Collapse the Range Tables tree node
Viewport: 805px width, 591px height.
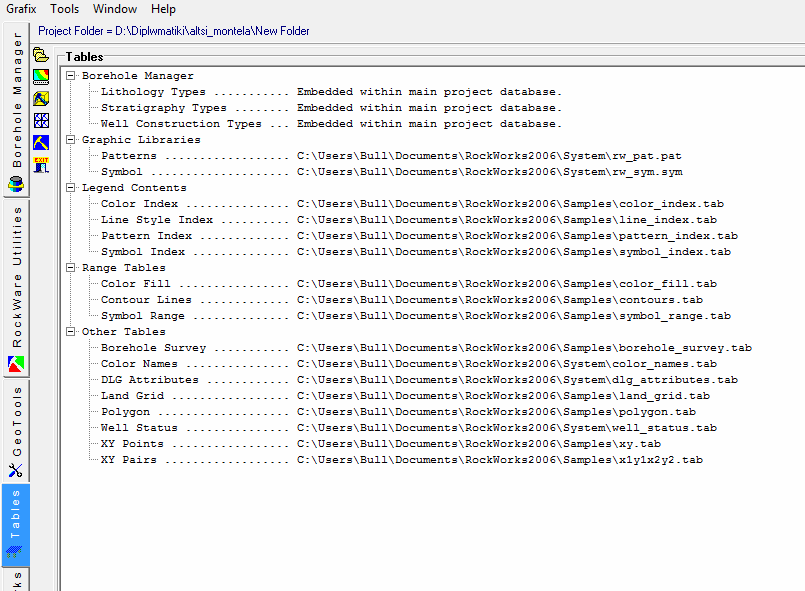[70, 268]
